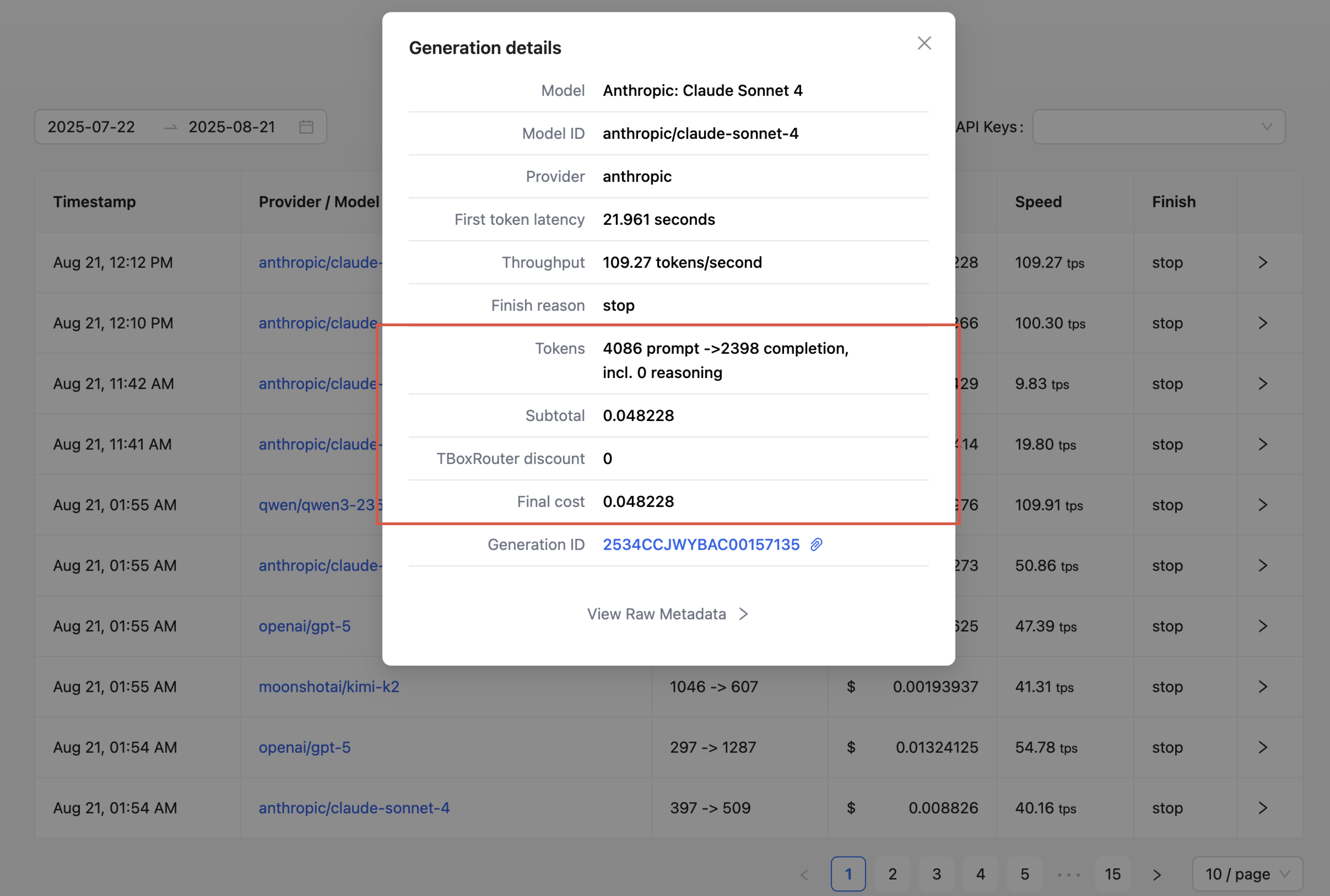Click Generation ID link 2534CCJWYBAC00157135
1330x896 pixels.
pos(701,545)
